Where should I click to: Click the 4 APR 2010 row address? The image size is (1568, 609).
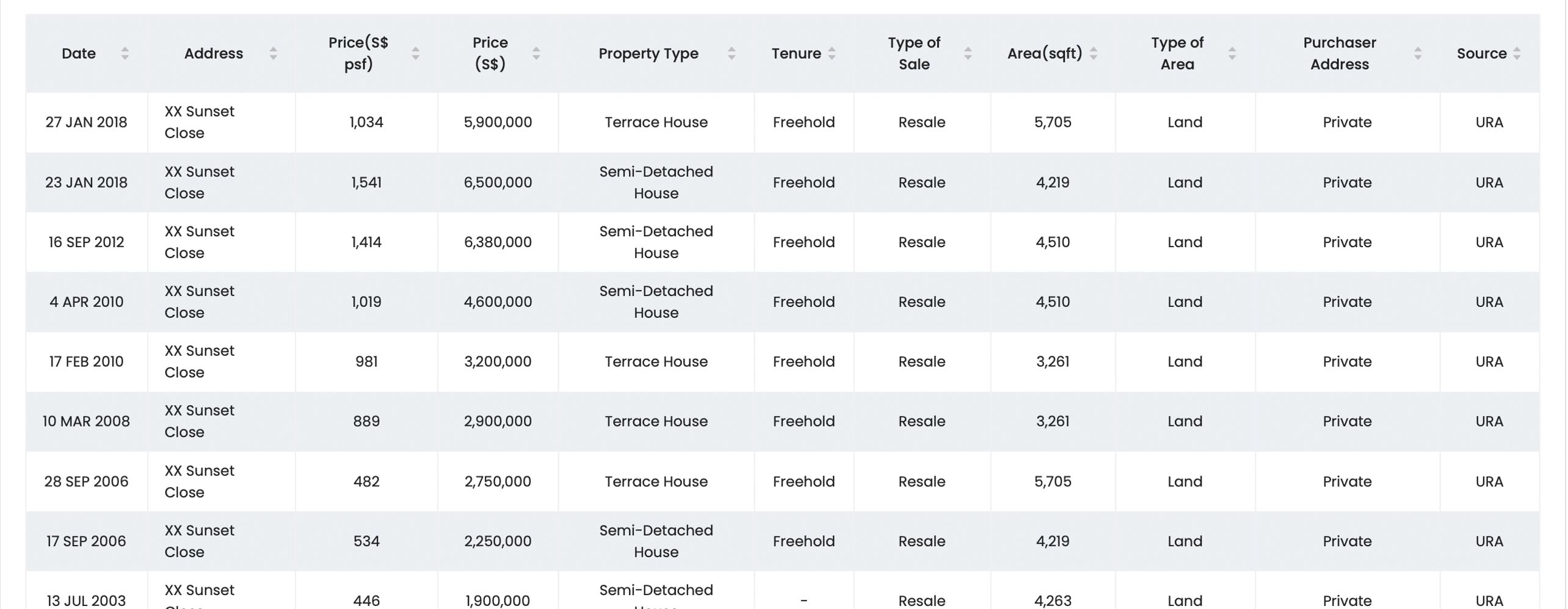(199, 302)
